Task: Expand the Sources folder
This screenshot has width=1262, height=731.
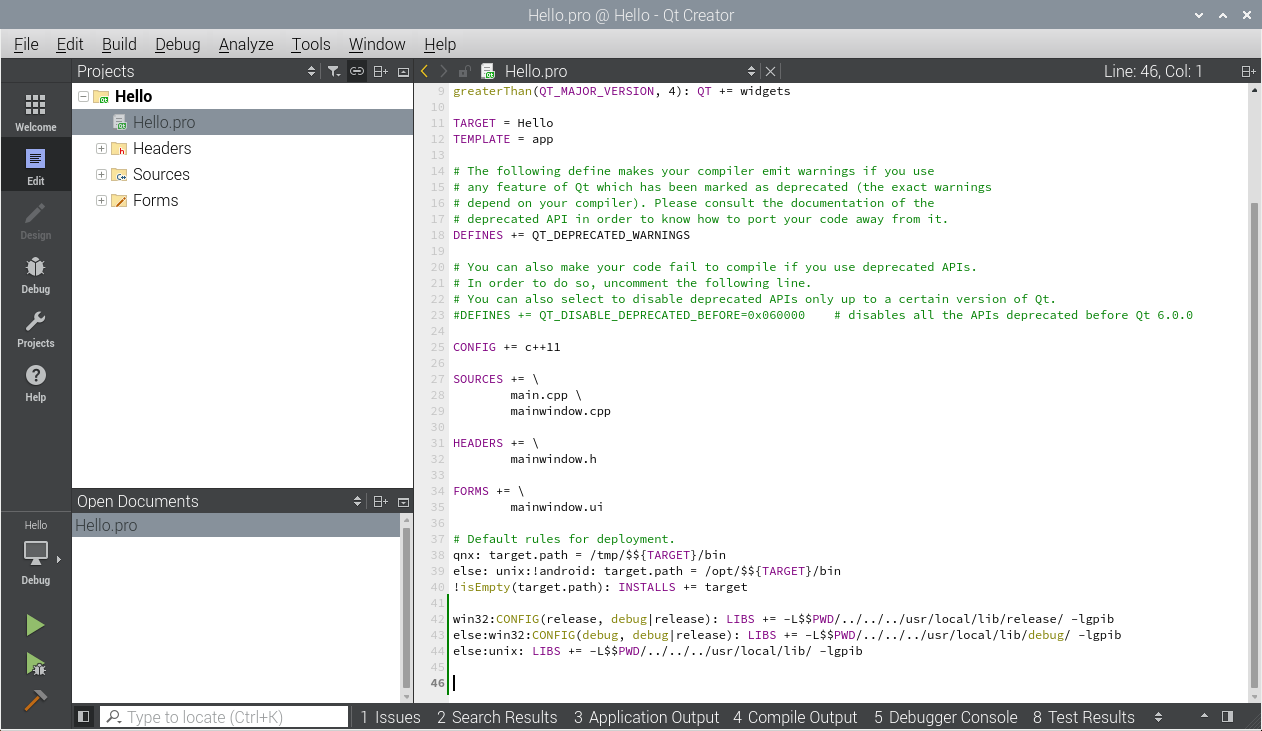Action: [101, 174]
